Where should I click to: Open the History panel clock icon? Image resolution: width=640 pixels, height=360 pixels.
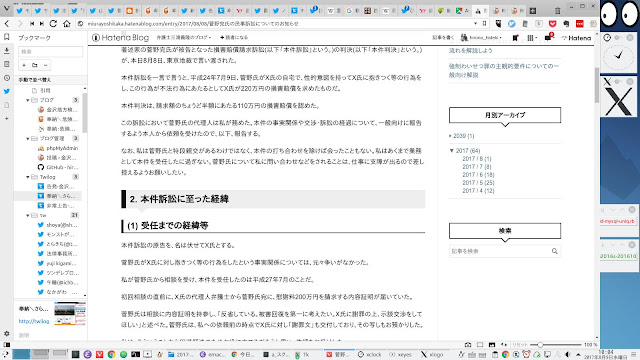[7, 78]
